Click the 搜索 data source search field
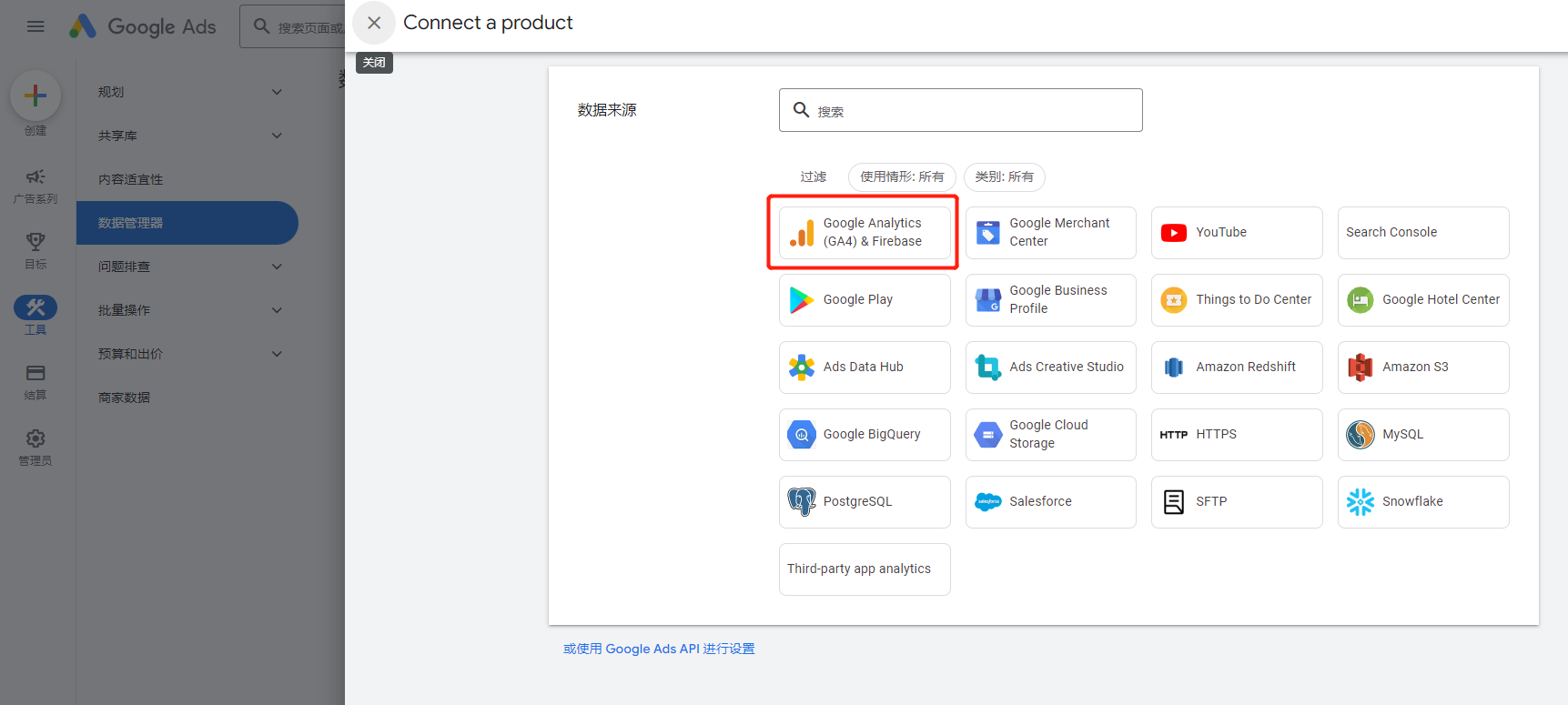 click(960, 110)
